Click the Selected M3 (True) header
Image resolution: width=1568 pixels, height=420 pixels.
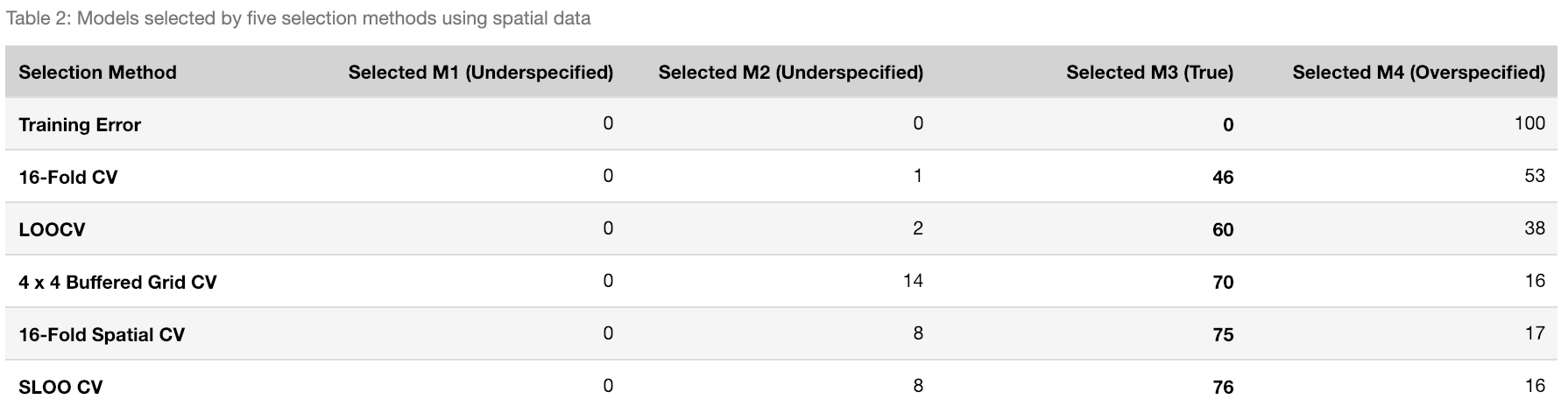1149,73
